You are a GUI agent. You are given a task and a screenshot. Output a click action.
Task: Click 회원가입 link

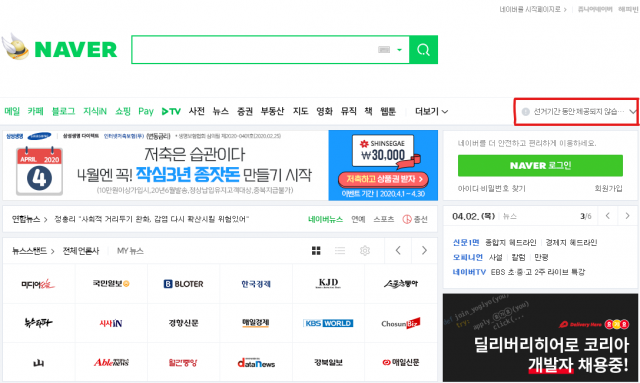pyautogui.click(x=609, y=188)
